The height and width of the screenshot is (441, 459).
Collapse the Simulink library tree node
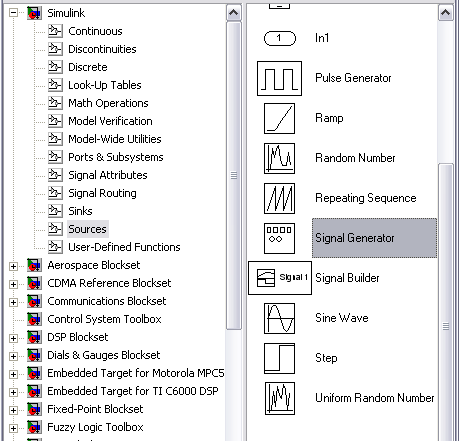13,13
